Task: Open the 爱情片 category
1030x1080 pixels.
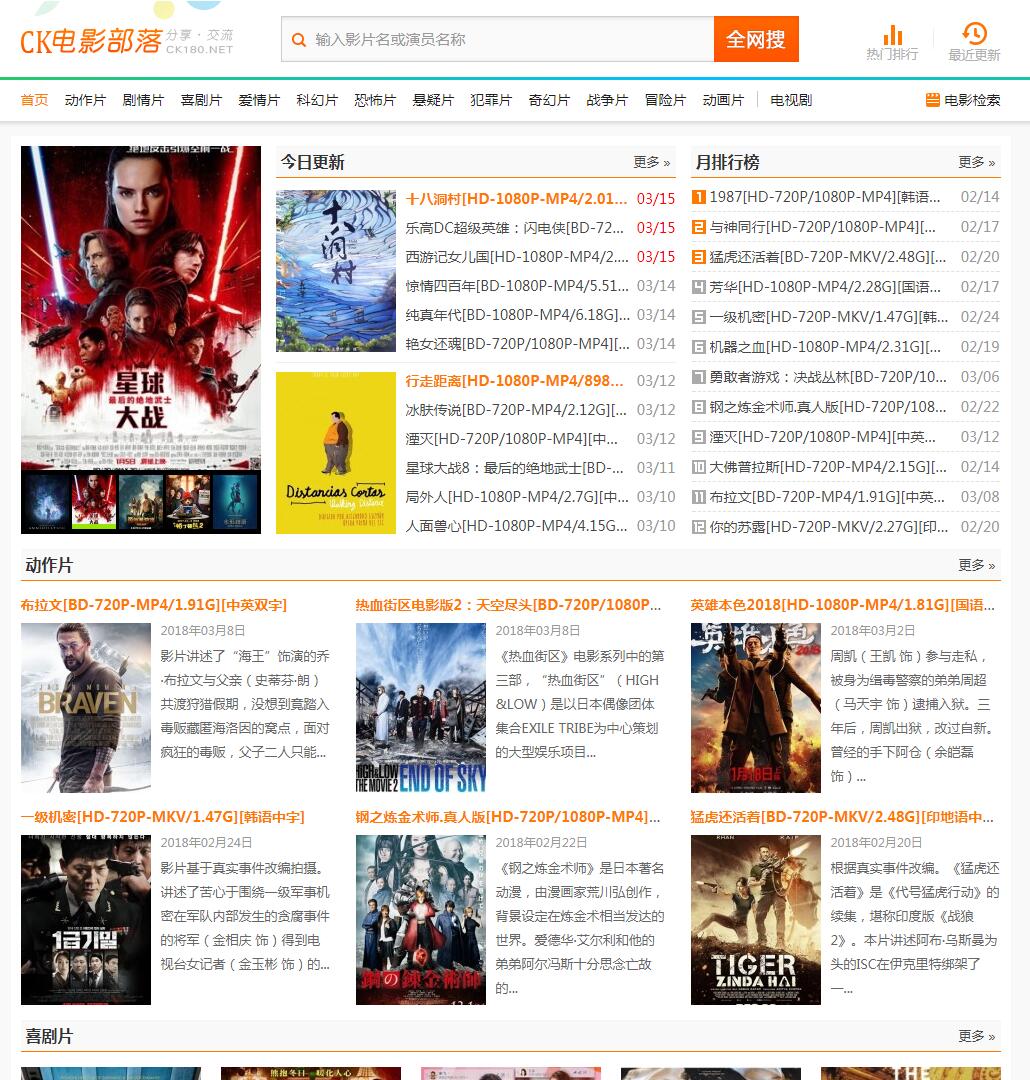Action: point(259,100)
